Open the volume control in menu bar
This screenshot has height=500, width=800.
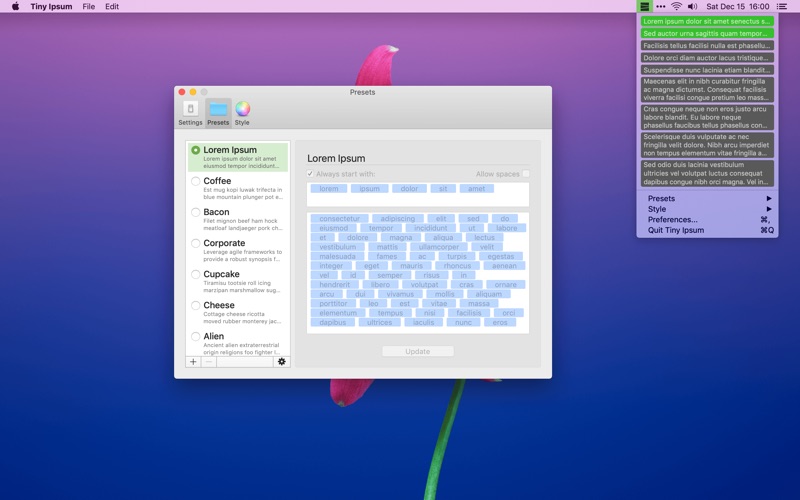click(692, 6)
